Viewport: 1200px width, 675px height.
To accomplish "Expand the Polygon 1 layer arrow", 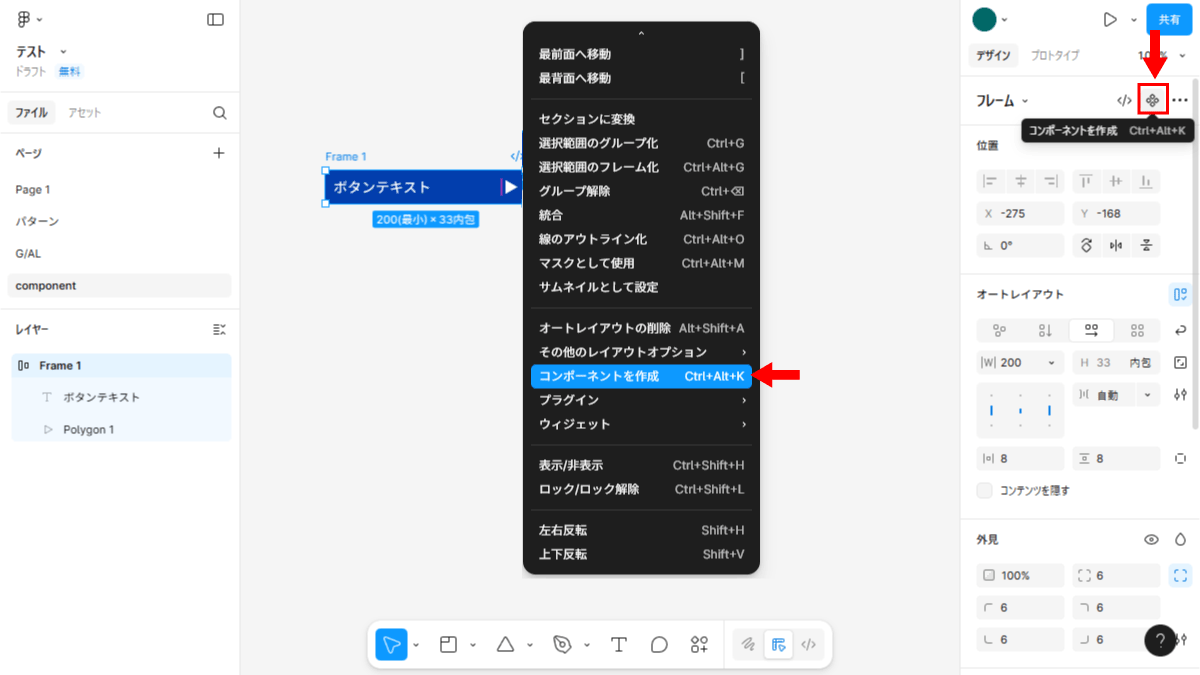I will pyautogui.click(x=47, y=429).
